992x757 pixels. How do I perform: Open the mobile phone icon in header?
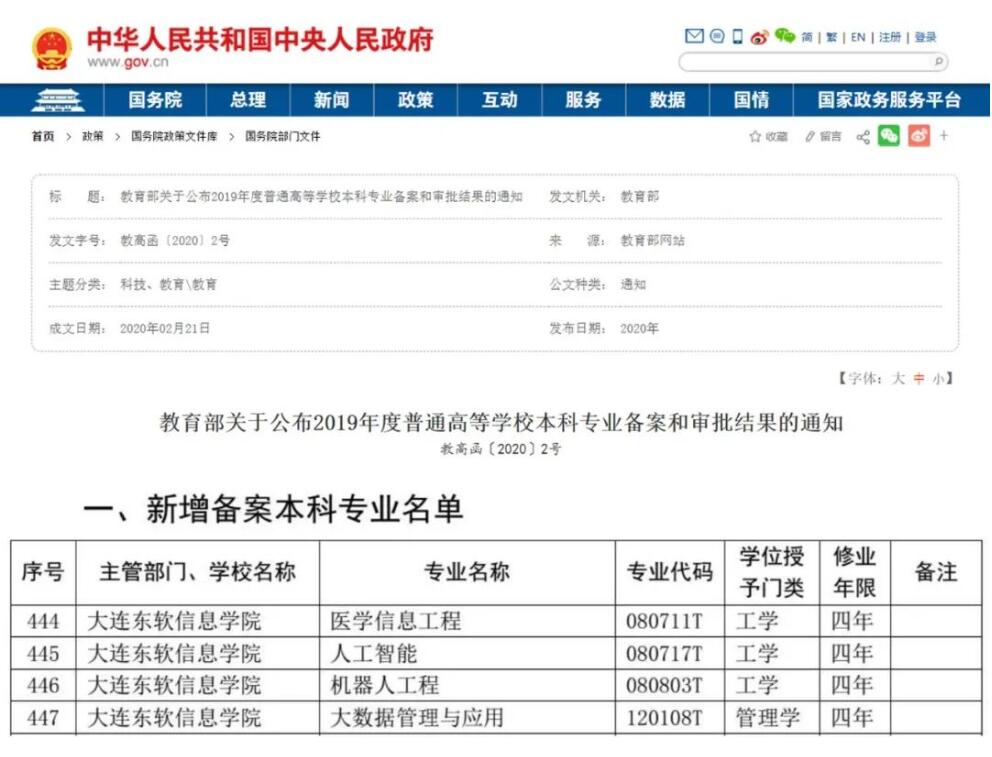pos(738,36)
